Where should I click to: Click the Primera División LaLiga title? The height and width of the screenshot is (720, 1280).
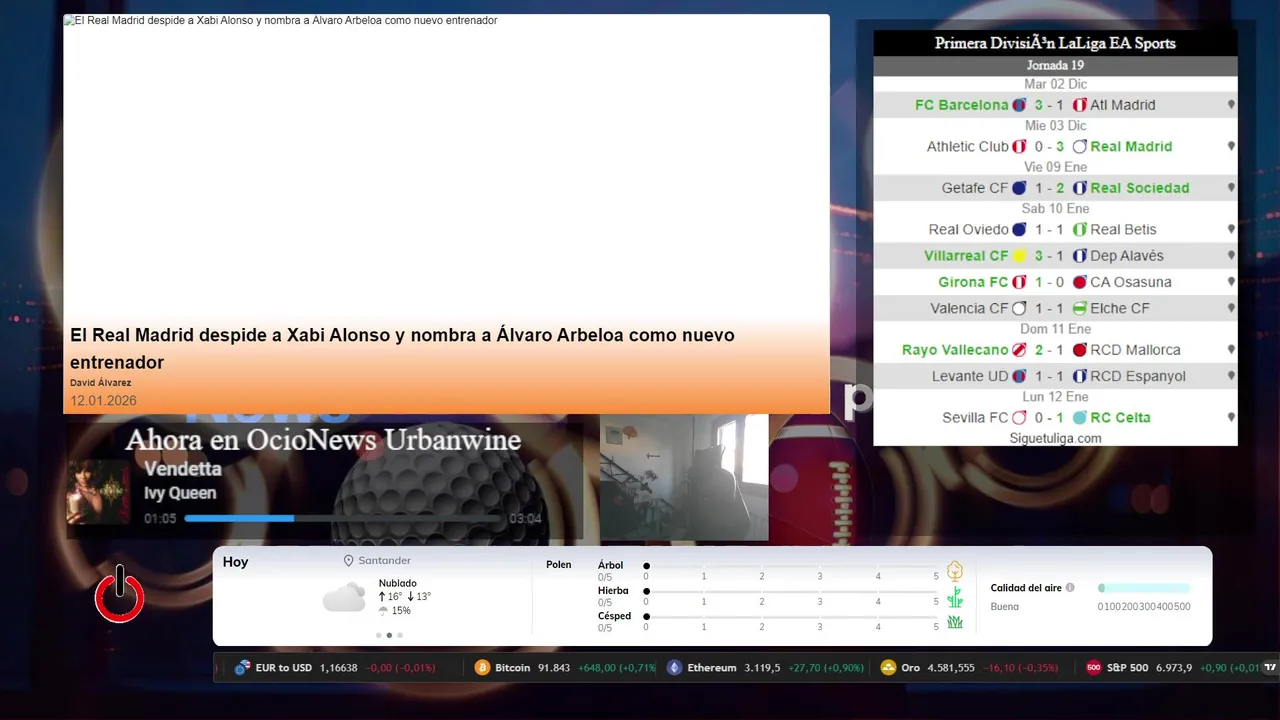click(x=1055, y=43)
